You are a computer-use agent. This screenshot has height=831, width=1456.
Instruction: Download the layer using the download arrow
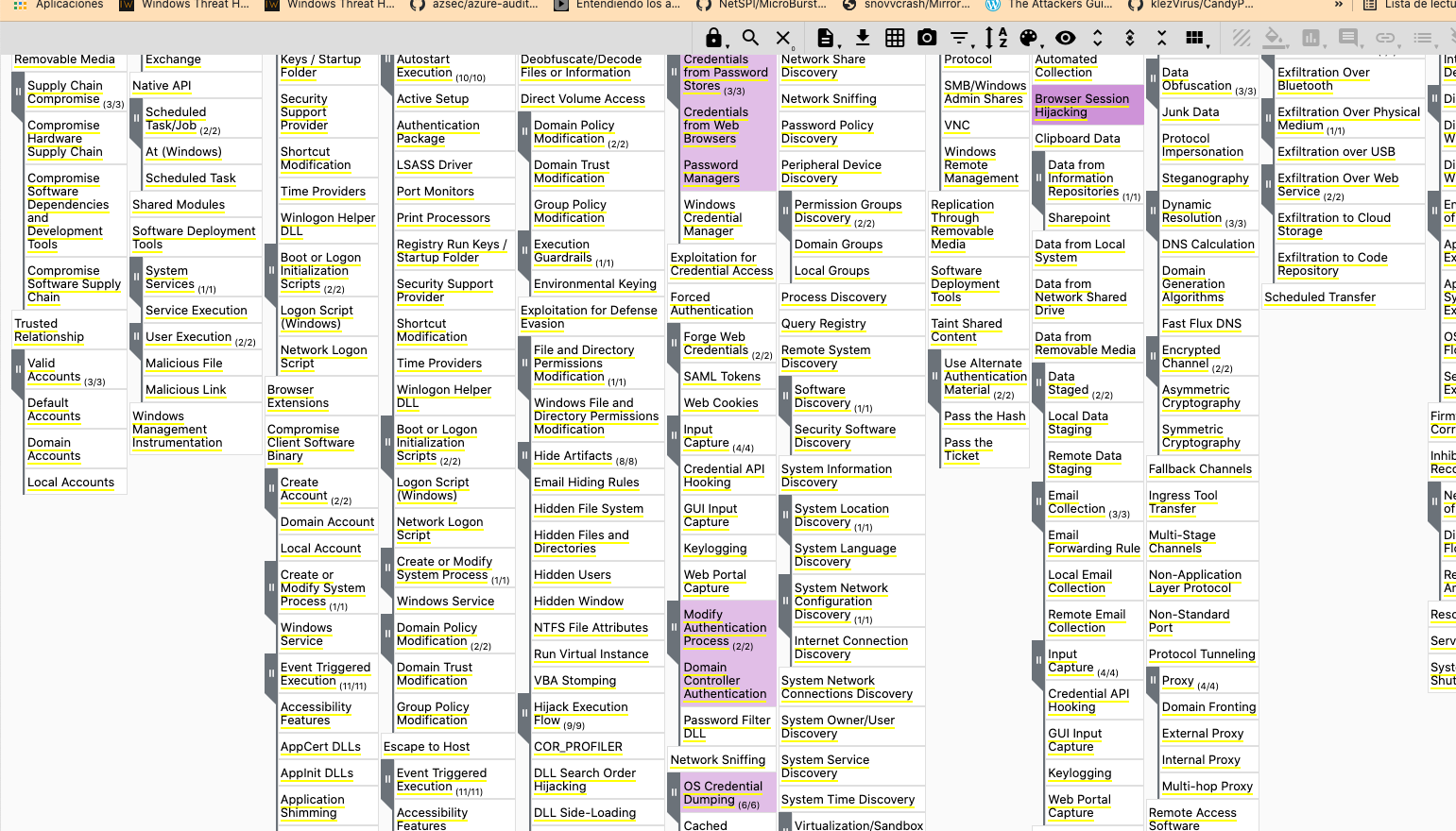point(863,38)
